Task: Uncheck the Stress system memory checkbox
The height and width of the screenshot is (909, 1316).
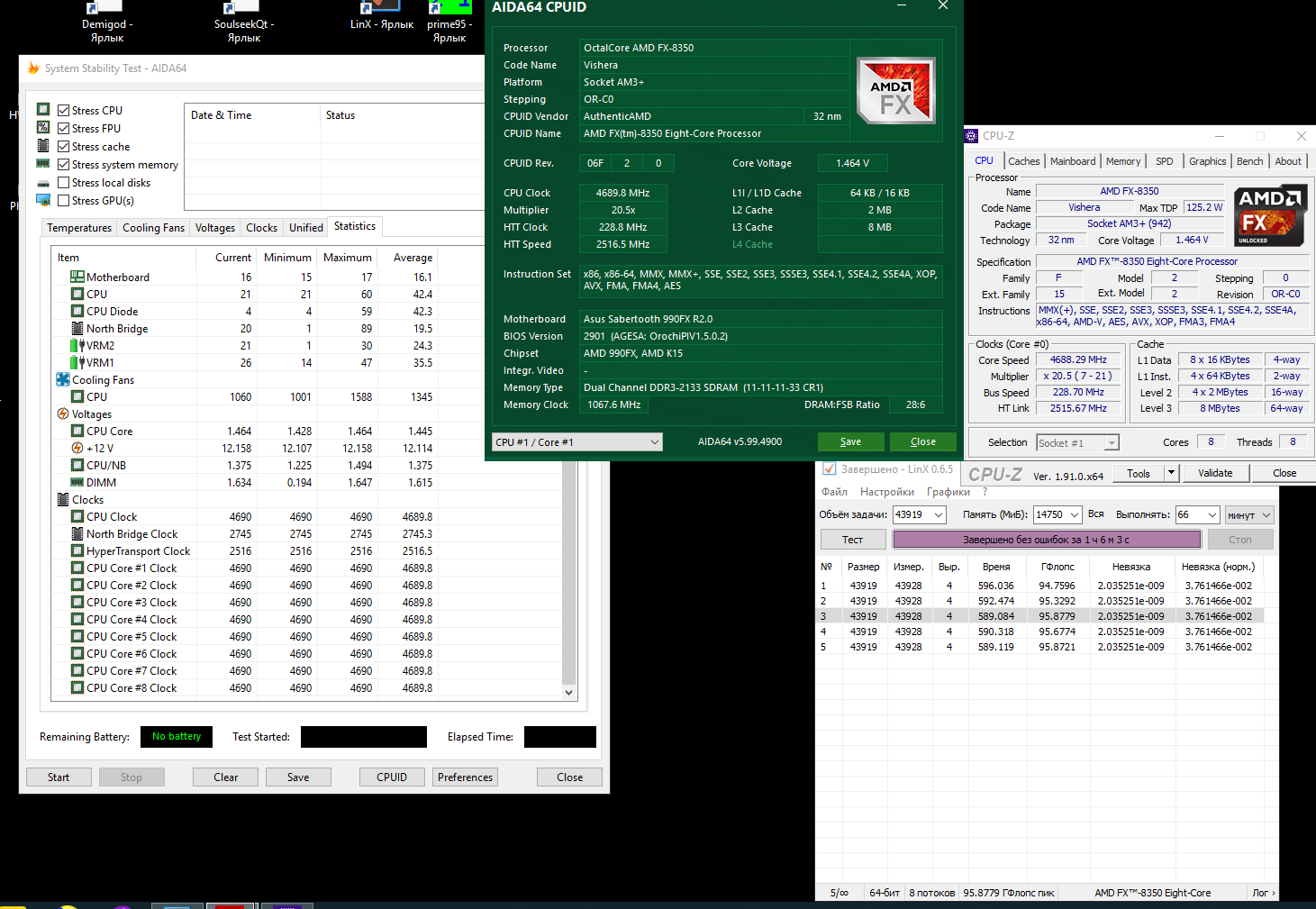Action: 64,165
